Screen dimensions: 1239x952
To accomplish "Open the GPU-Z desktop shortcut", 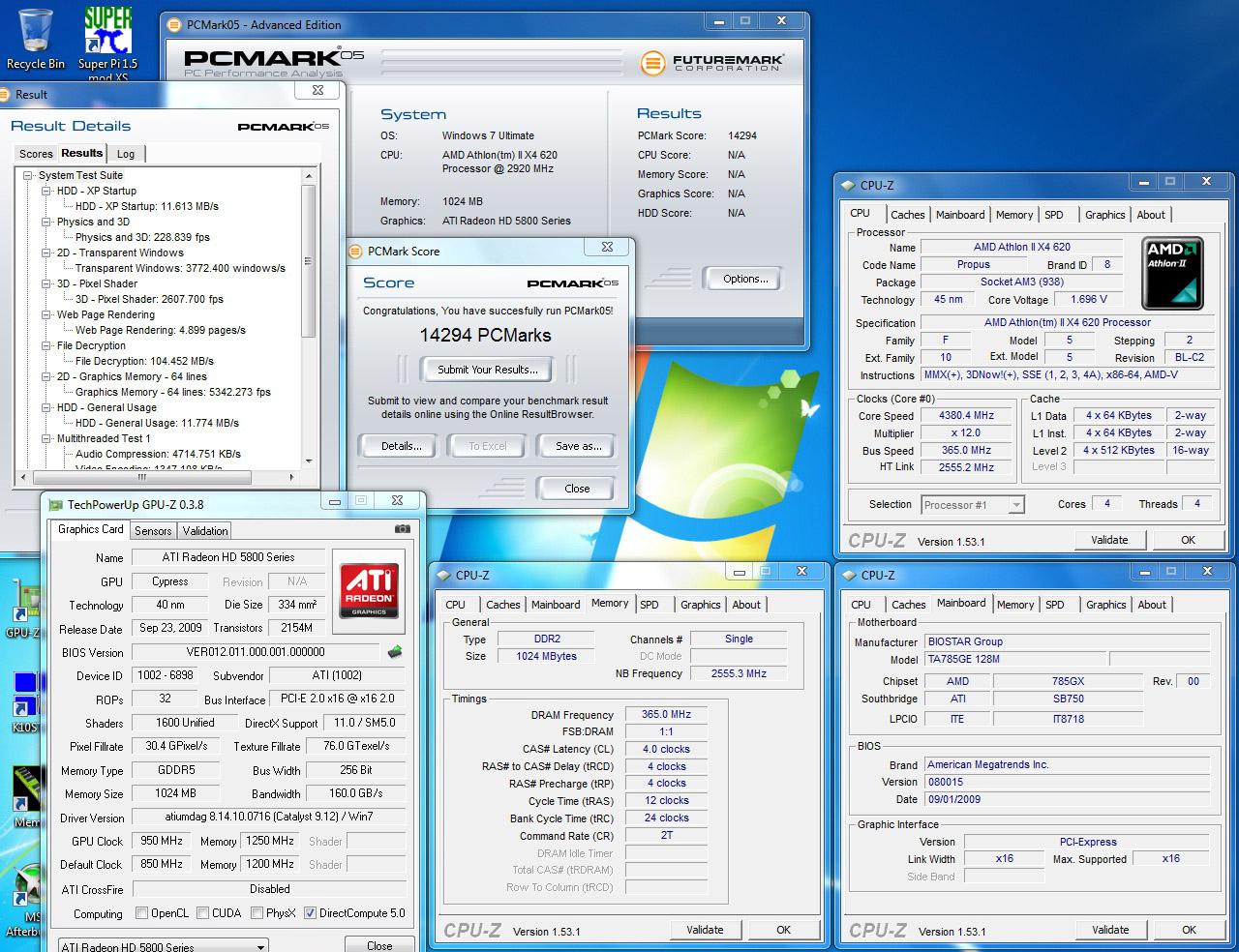I will click(x=22, y=610).
